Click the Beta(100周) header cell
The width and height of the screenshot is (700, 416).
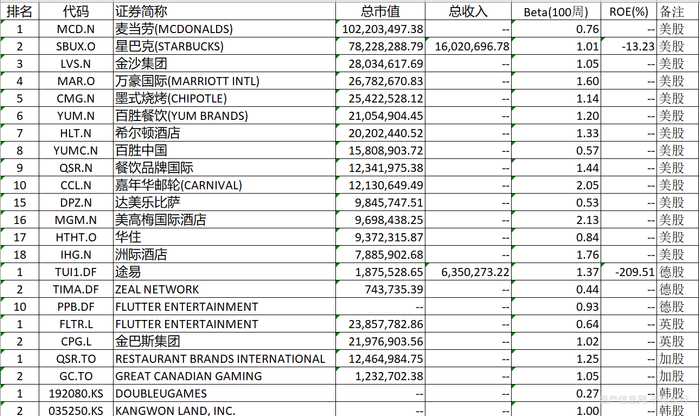pyautogui.click(x=556, y=12)
